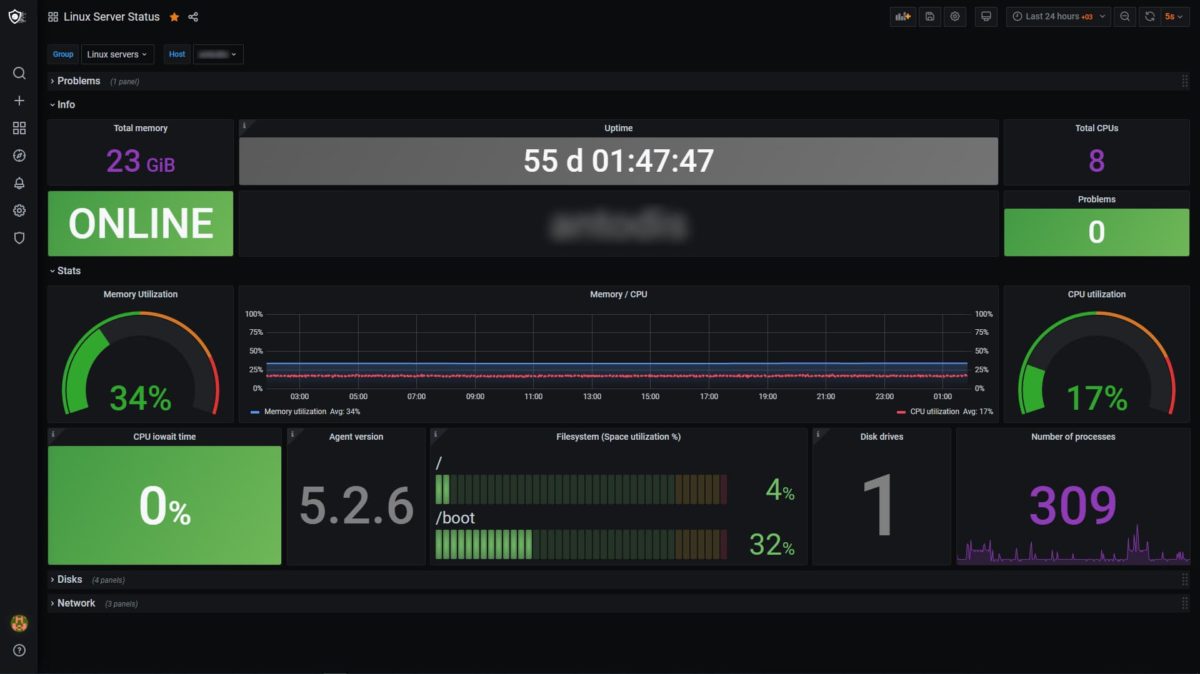Open the Explore compass icon

(19, 156)
